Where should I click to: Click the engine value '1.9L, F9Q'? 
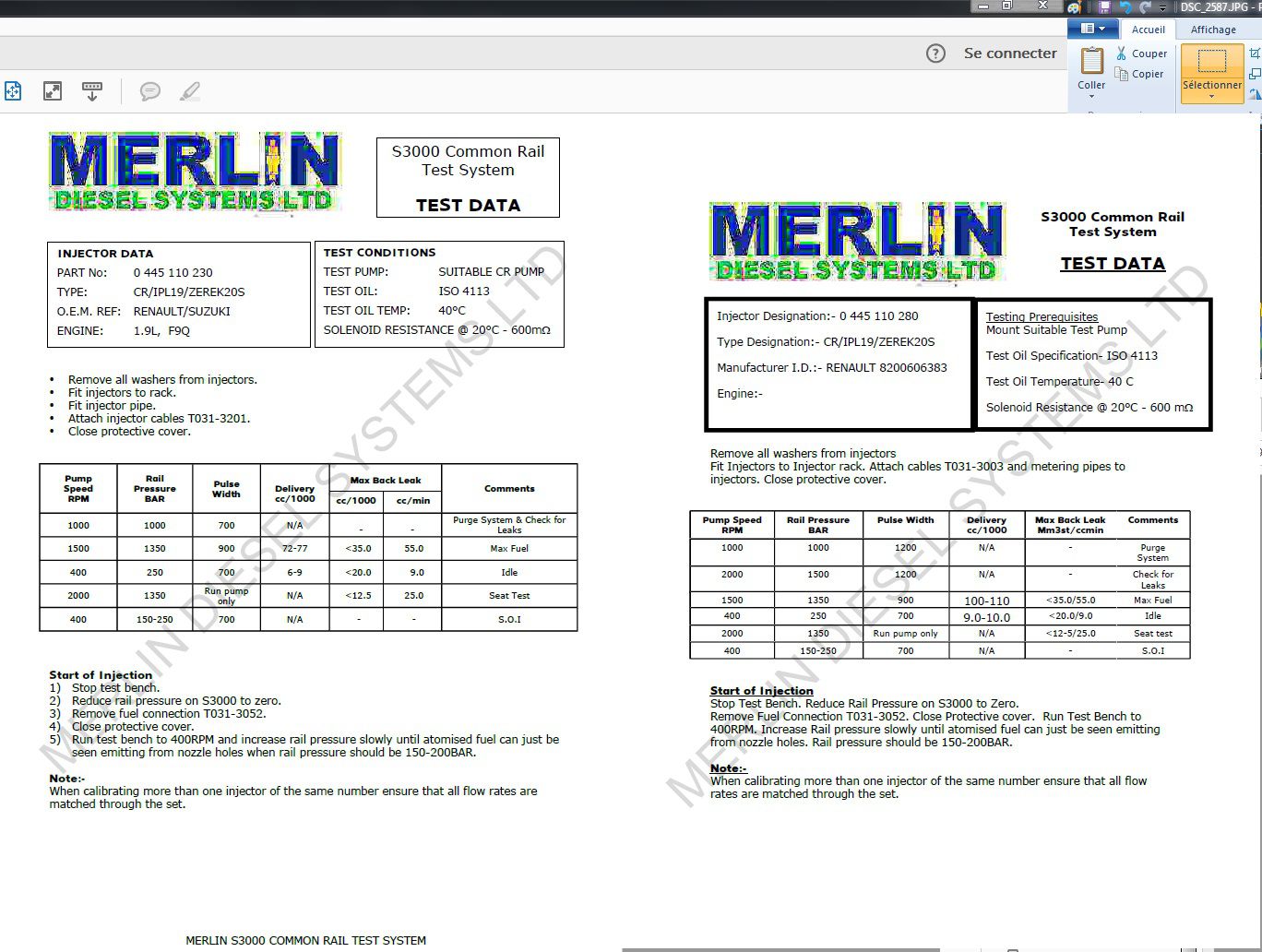coord(161,331)
